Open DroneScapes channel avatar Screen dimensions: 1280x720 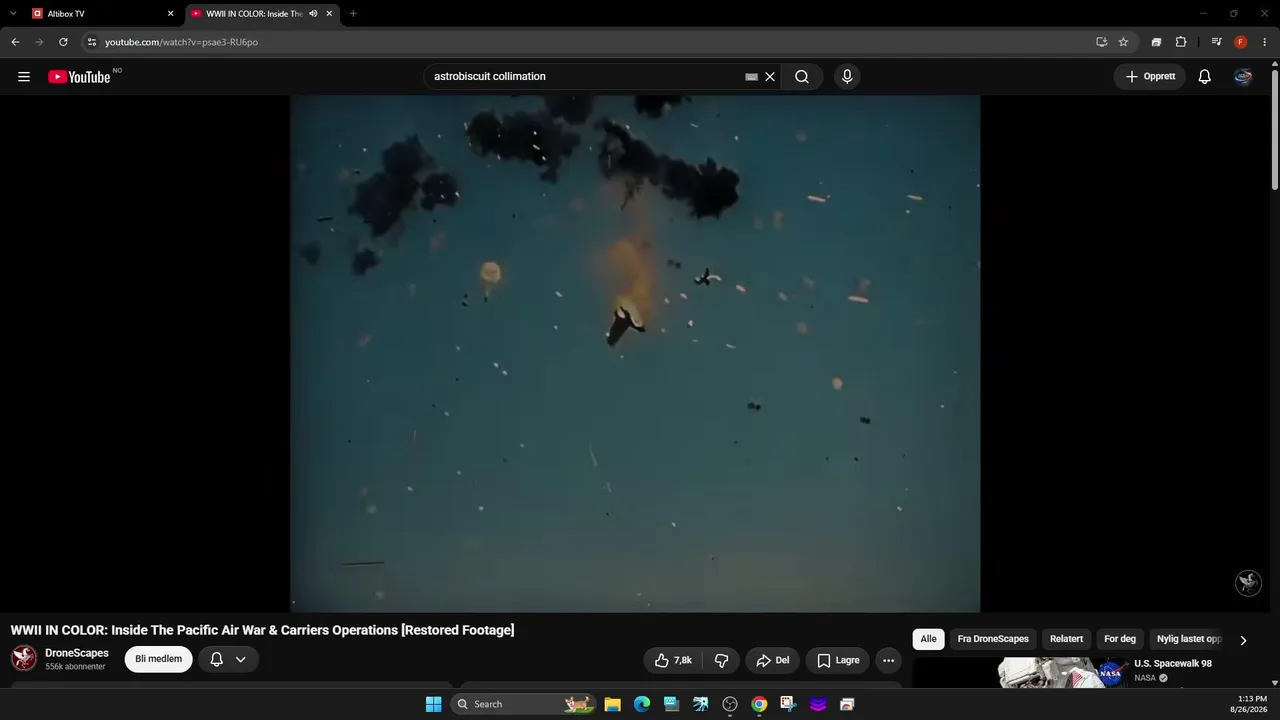[24, 659]
